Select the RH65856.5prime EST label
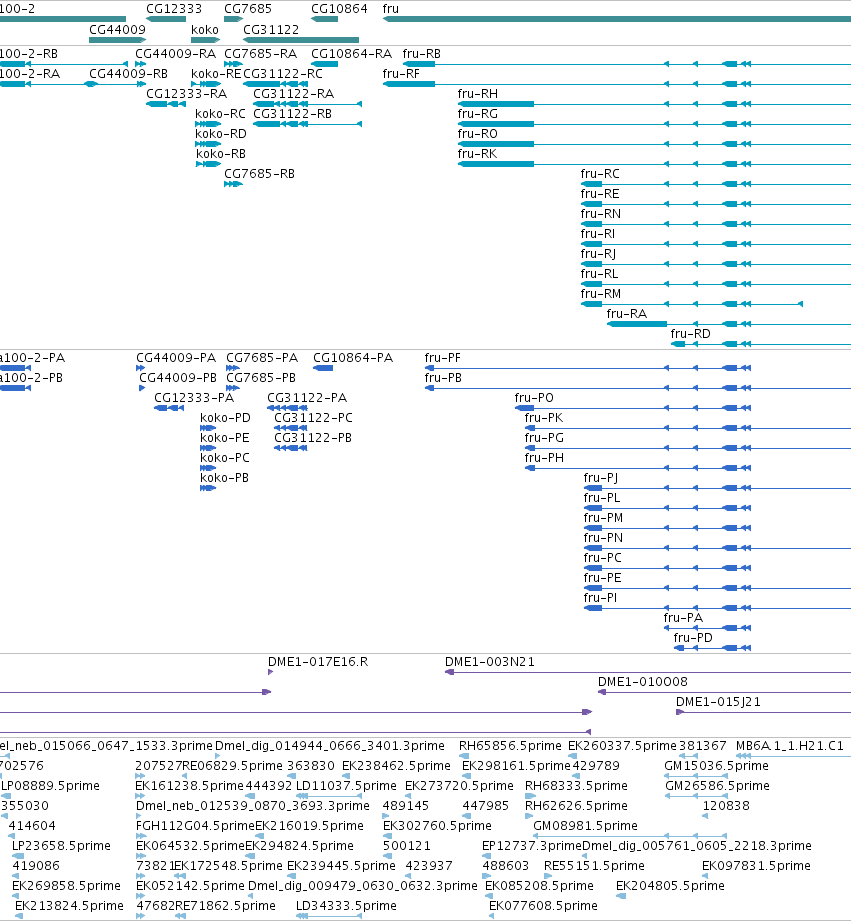Image resolution: width=851 pixels, height=921 pixels. coord(510,746)
